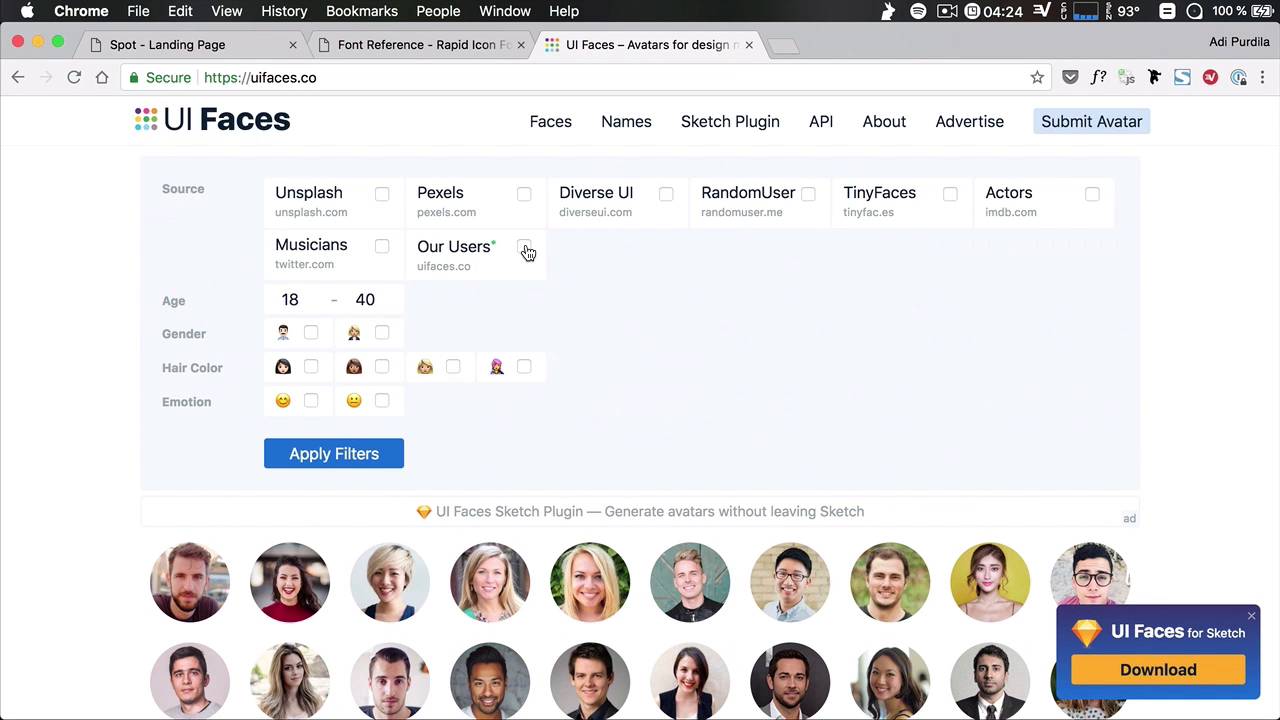Open Spotify menu bar icon
1280x720 pixels.
[x=918, y=11]
